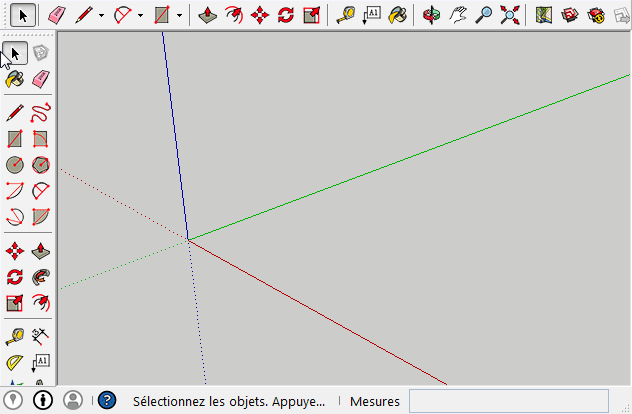
Task: Choose the Arc tool in the horizontal toolbar
Action: 123,15
